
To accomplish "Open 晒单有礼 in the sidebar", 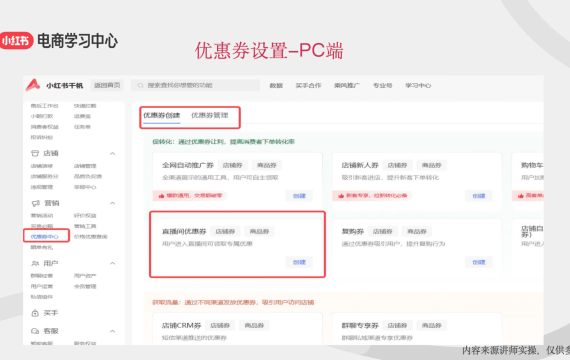I will (42, 247).
